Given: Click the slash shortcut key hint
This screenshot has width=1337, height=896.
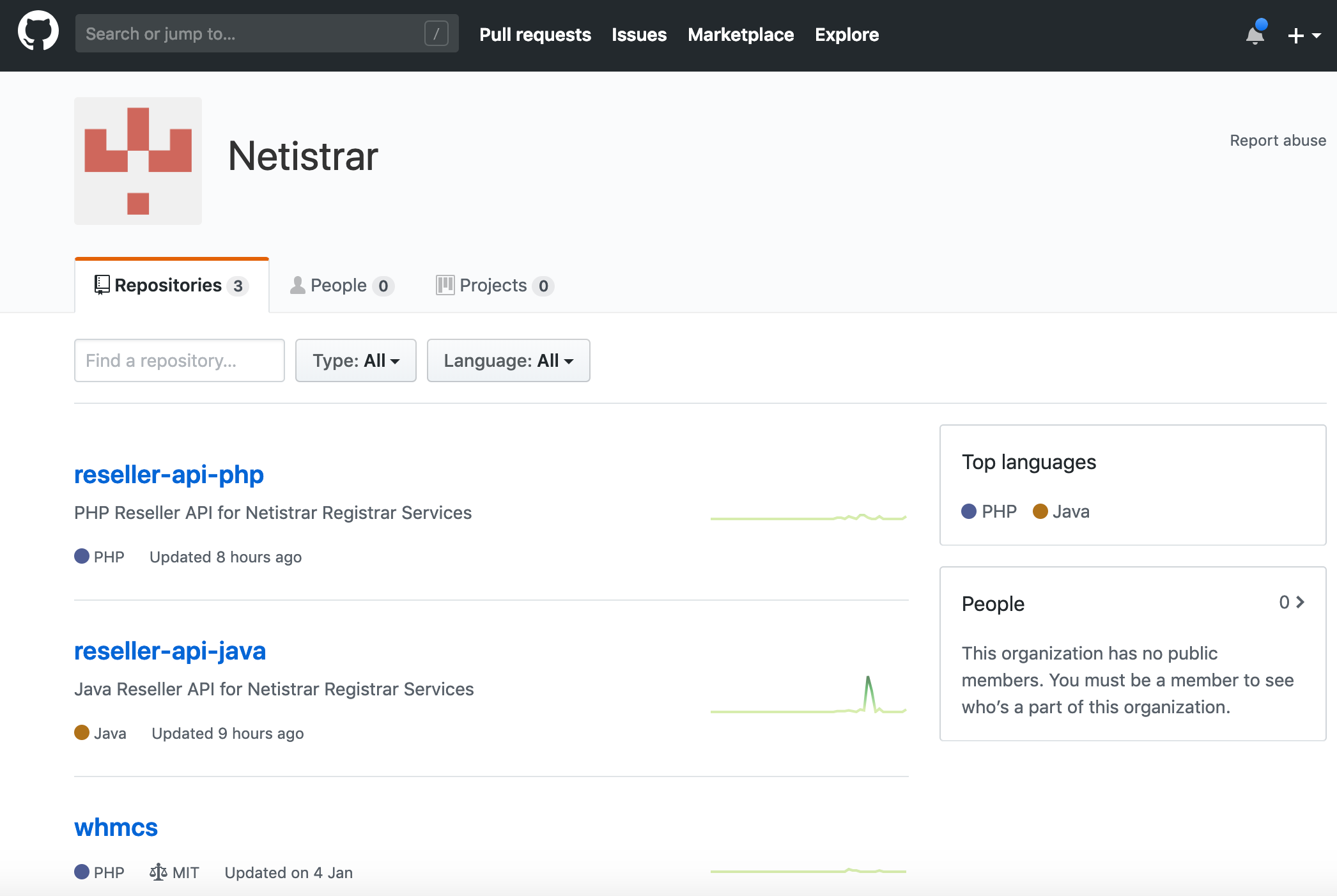Looking at the screenshot, I should point(437,33).
